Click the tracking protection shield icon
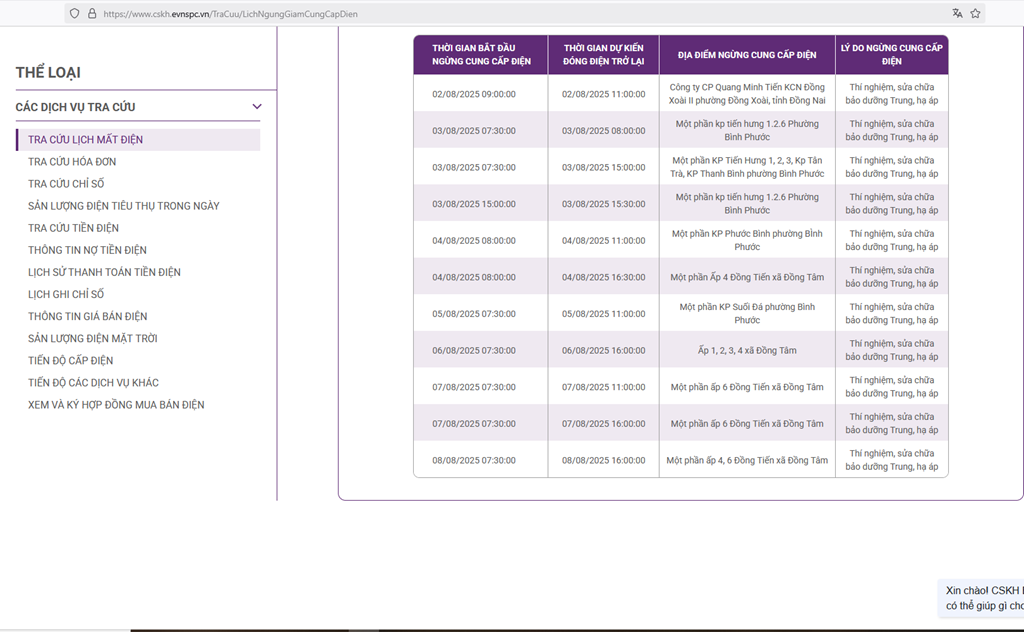 74,13
